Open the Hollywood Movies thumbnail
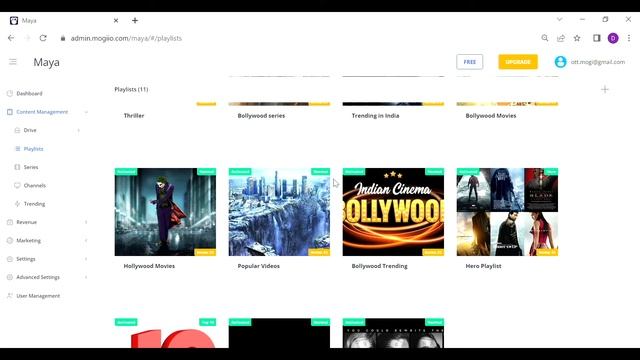640x360 pixels. point(165,212)
